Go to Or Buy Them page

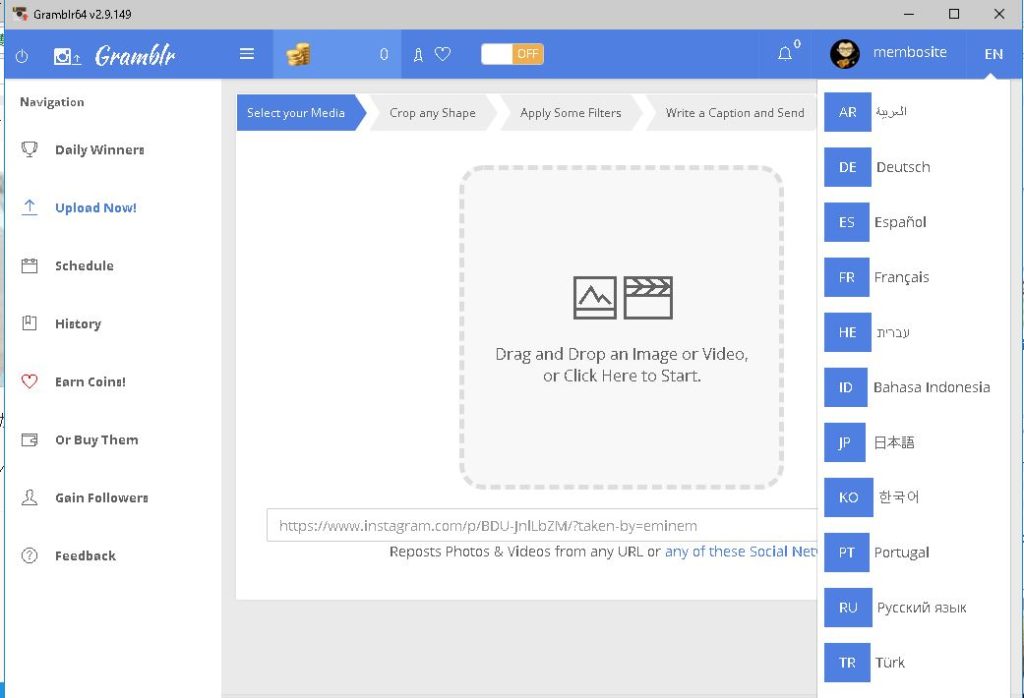(97, 439)
